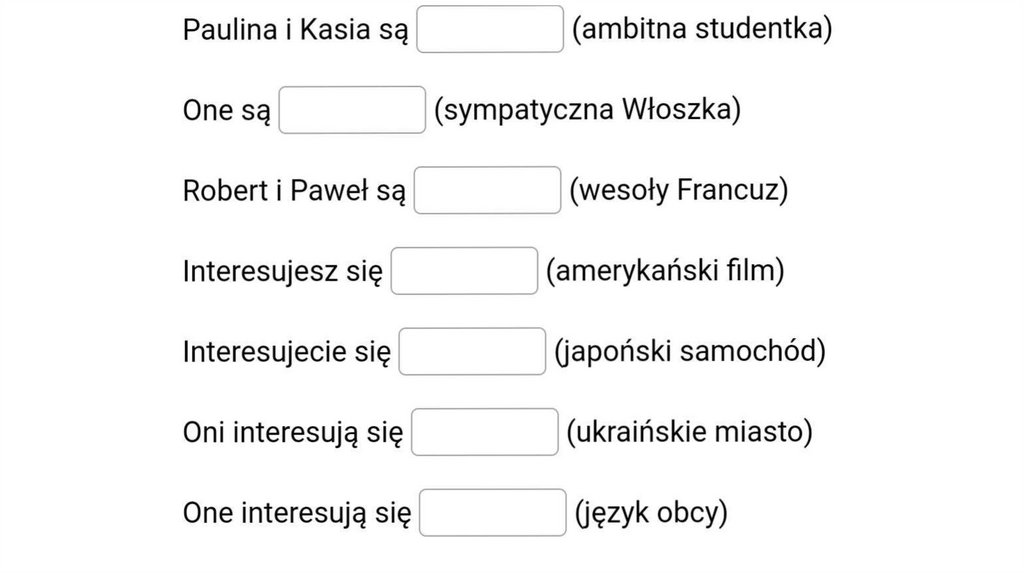The height and width of the screenshot is (574, 1024).
Task: Click the hint '(ukraińskie miasto)'
Action: coord(688,432)
